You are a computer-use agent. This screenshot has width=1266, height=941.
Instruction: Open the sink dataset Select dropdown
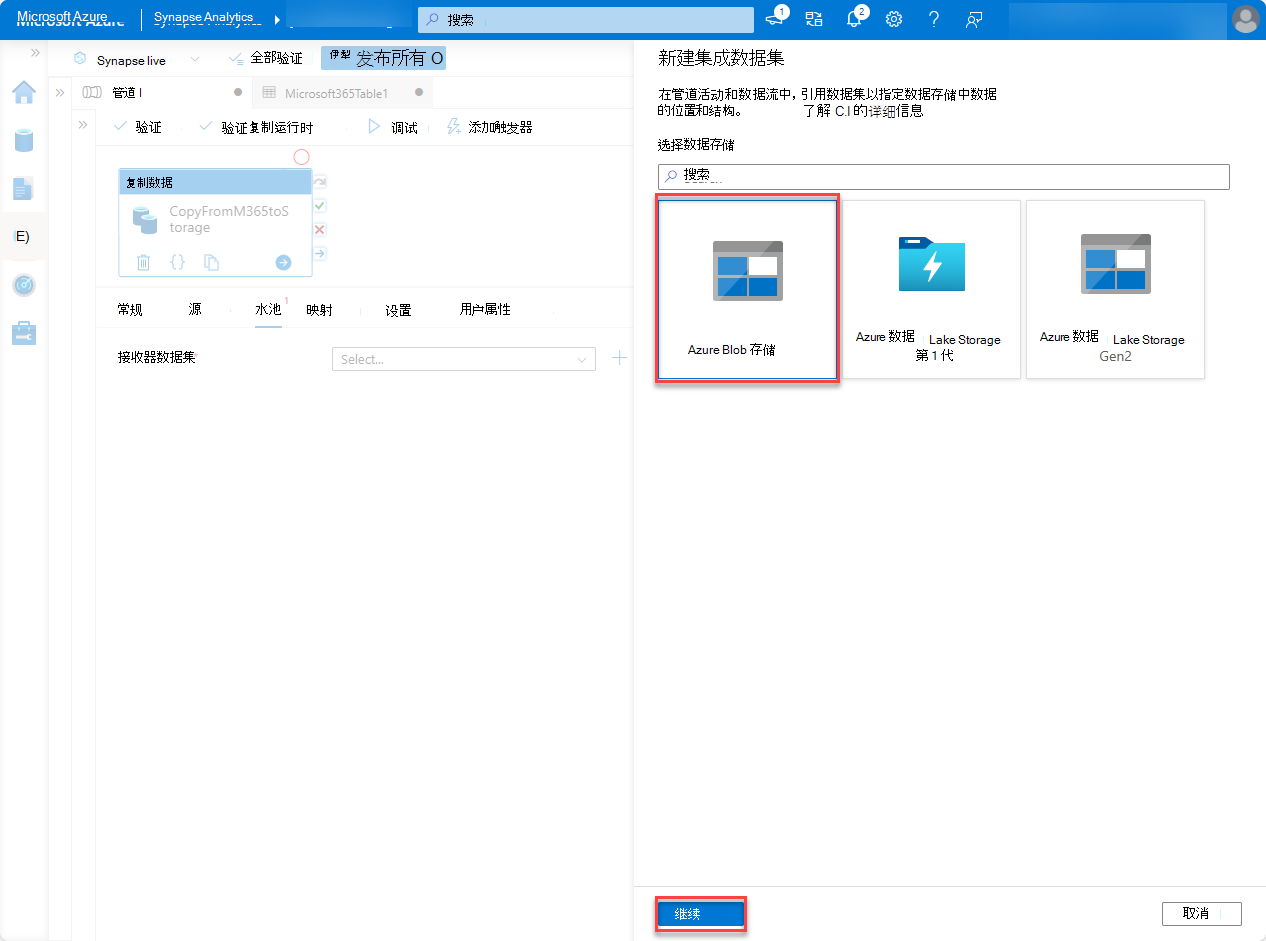point(464,359)
